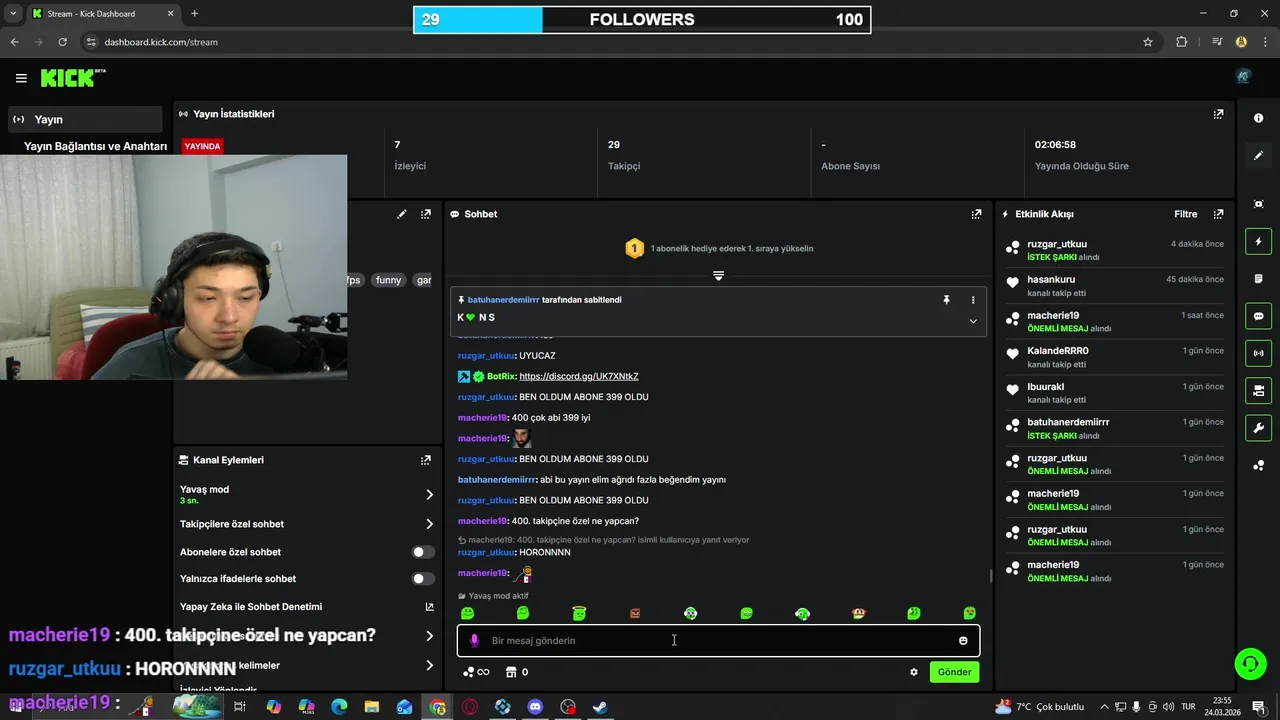The width and height of the screenshot is (1280, 720).
Task: Pop out the Sohbet chat panel
Action: point(976,214)
